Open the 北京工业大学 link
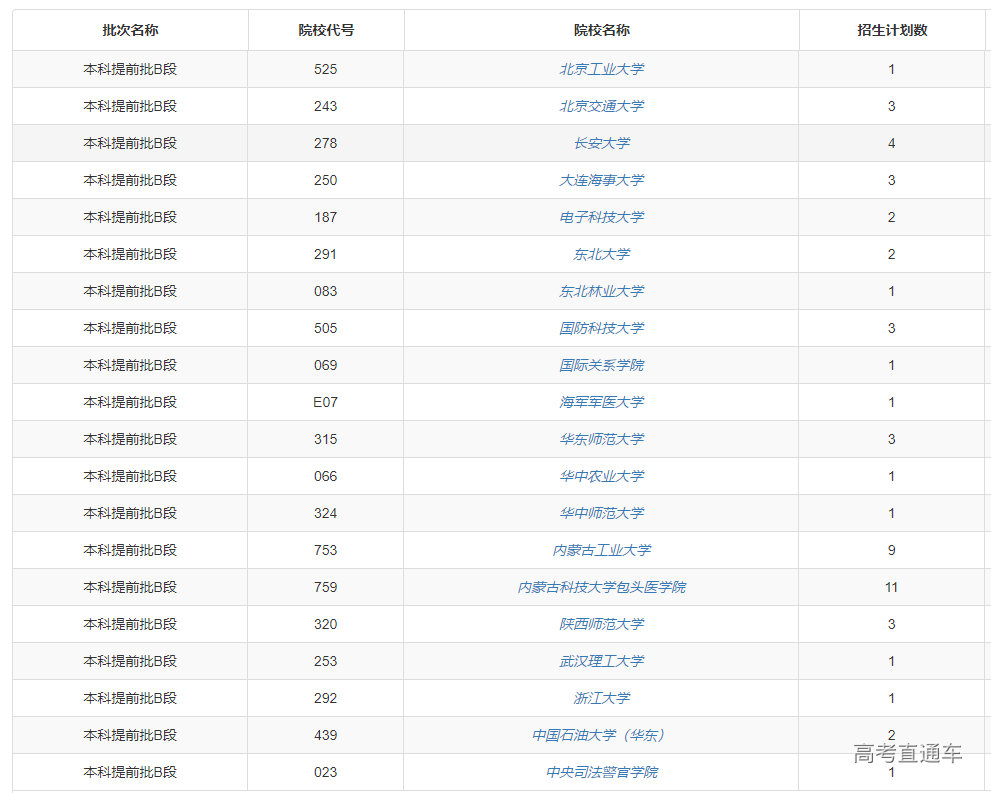The image size is (991, 793). point(601,69)
